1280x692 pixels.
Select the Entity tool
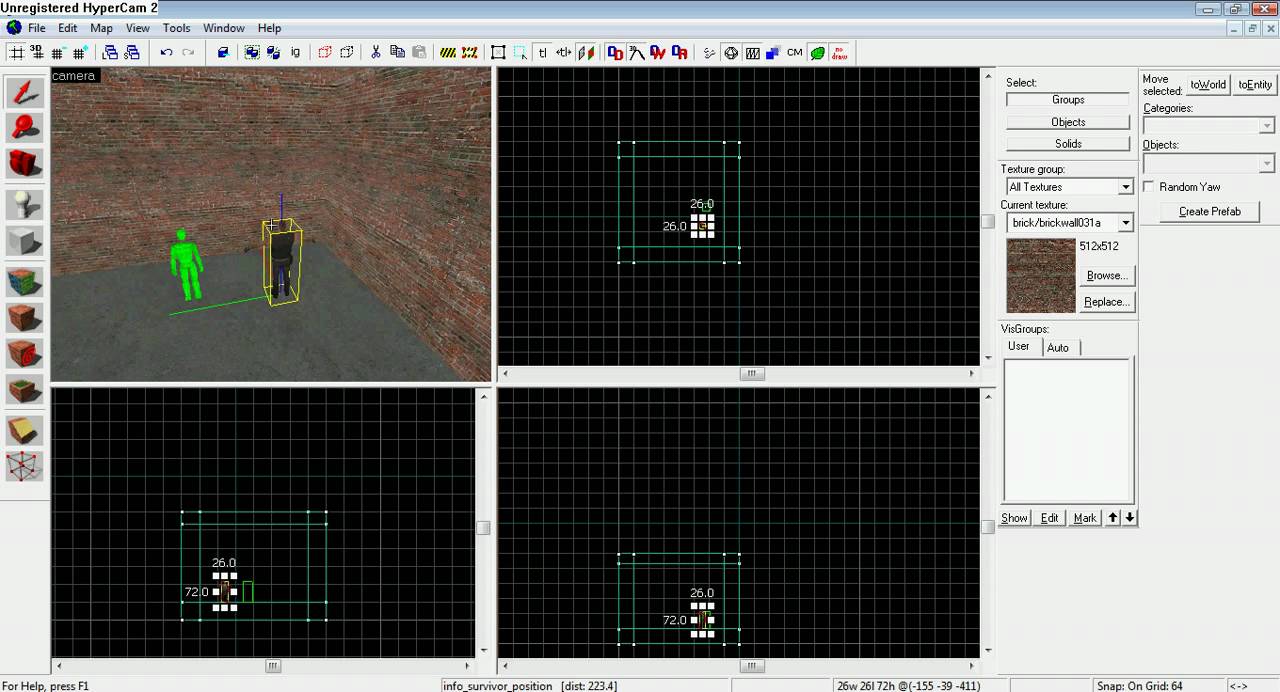[25, 204]
